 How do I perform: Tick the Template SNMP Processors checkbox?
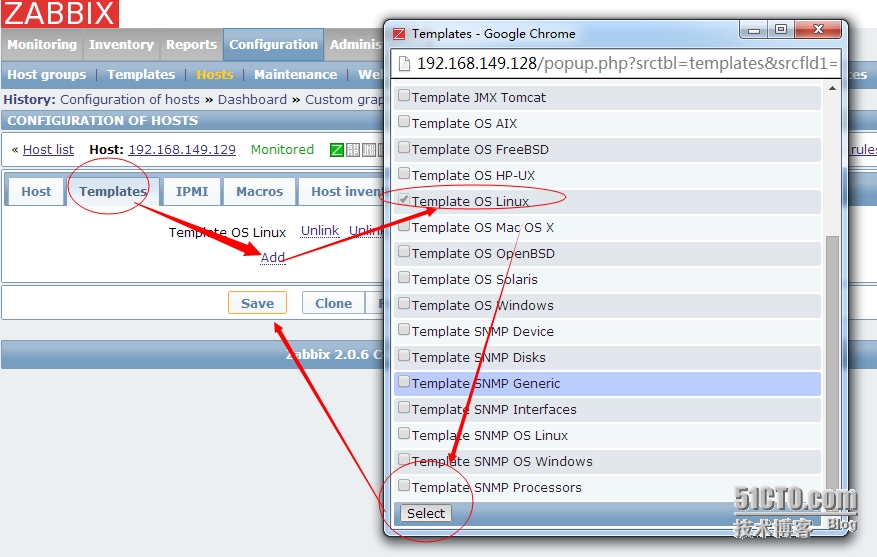click(404, 485)
